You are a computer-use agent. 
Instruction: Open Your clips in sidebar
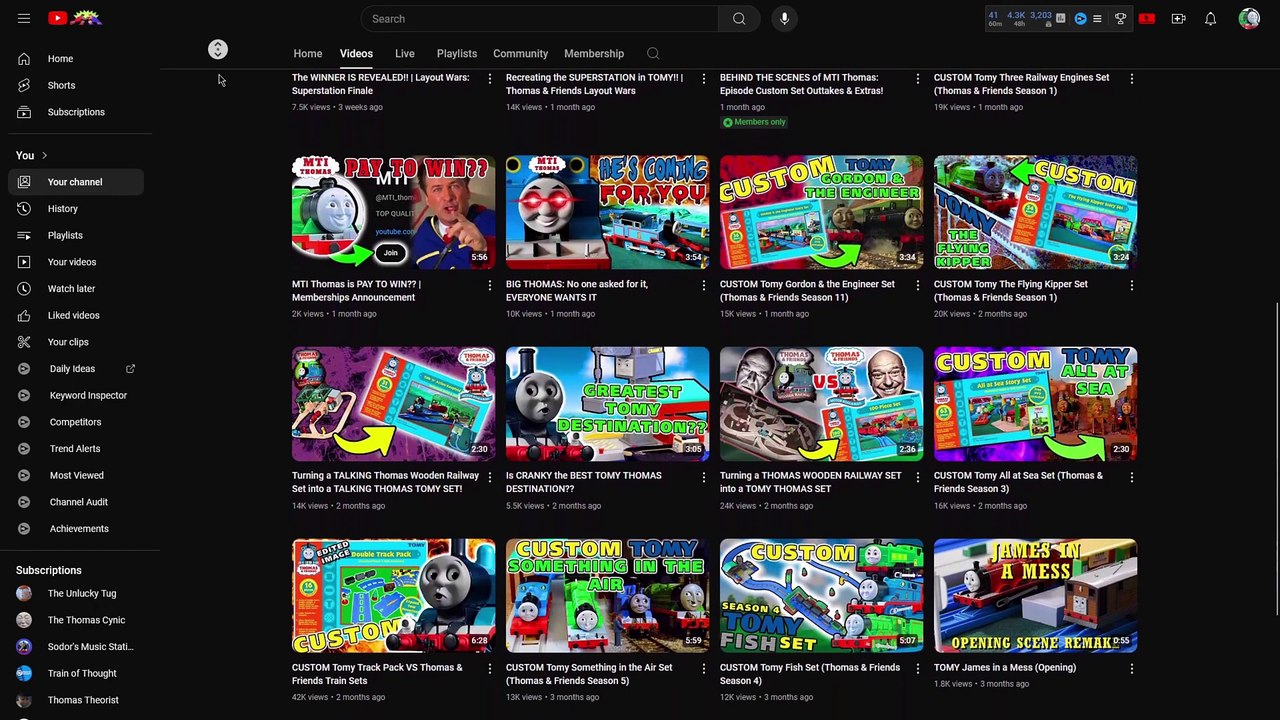76,342
